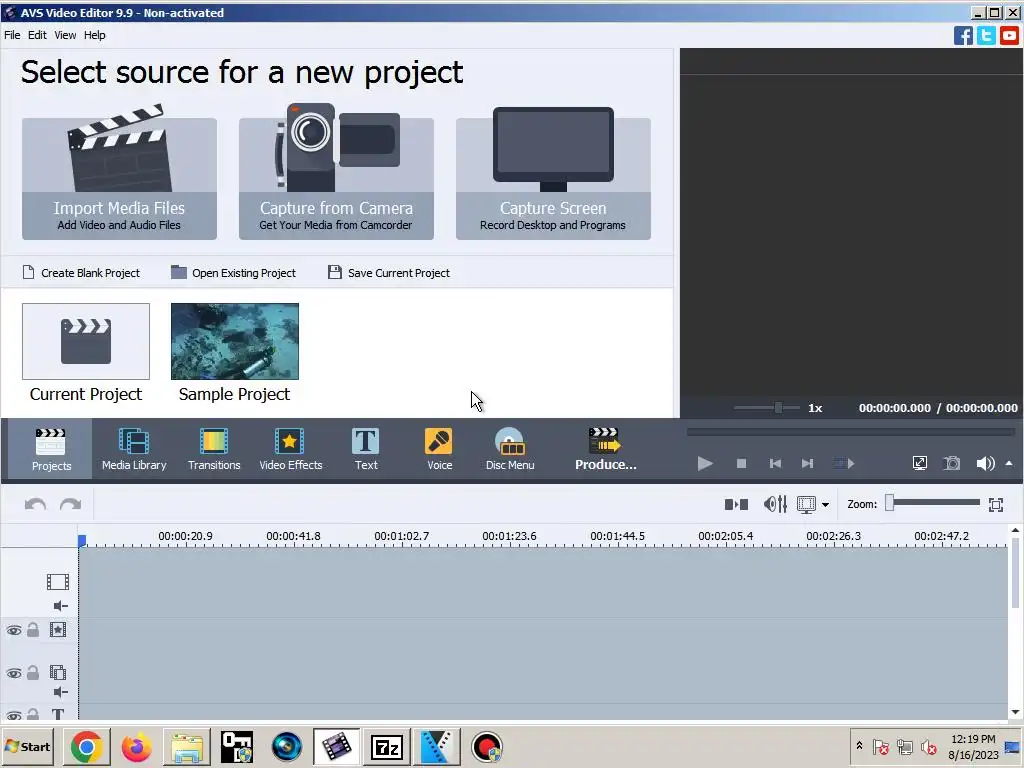Toggle visibility of video overlay track
The width and height of the screenshot is (1024, 768).
click(14, 673)
